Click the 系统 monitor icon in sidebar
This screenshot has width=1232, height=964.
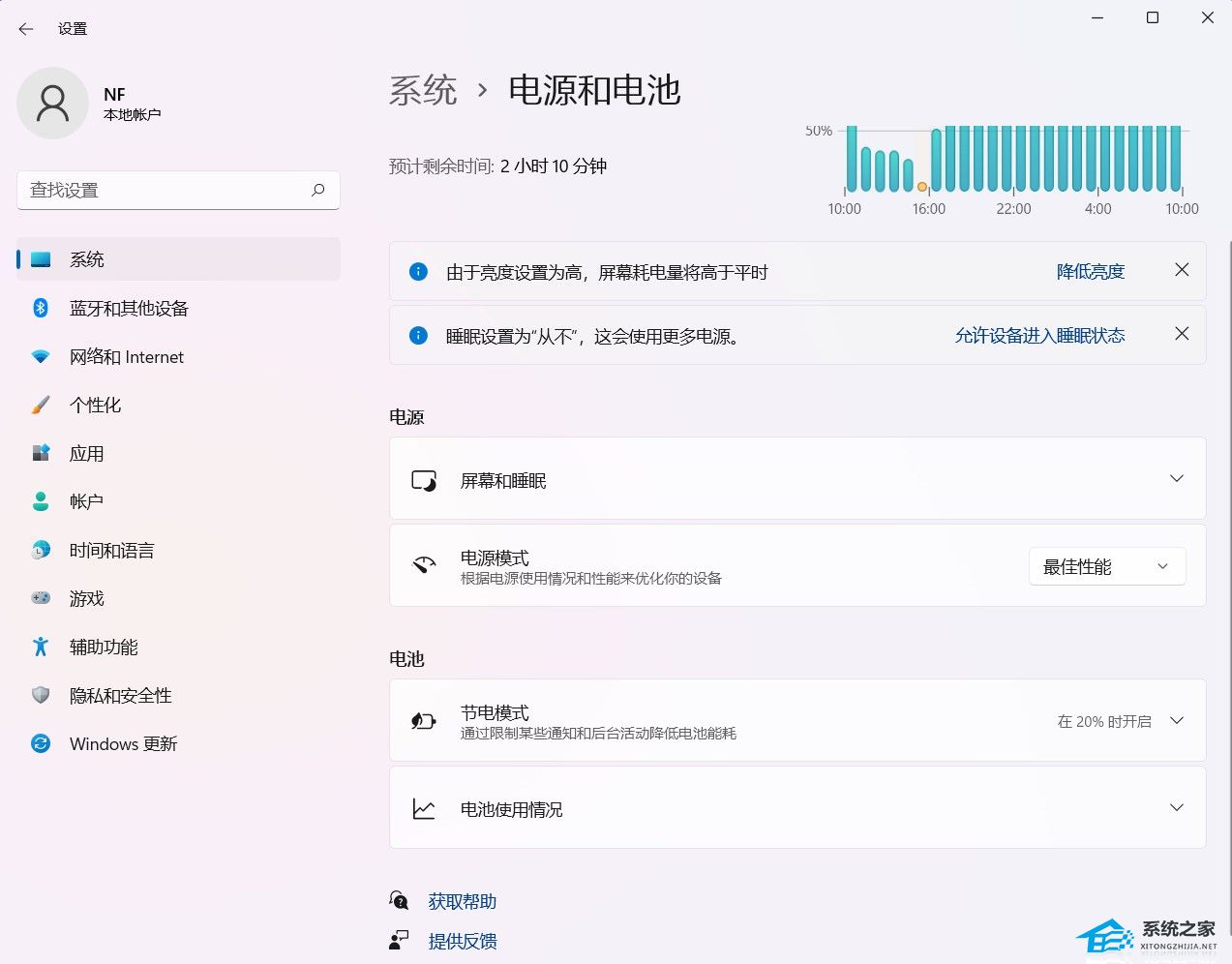pos(41,259)
